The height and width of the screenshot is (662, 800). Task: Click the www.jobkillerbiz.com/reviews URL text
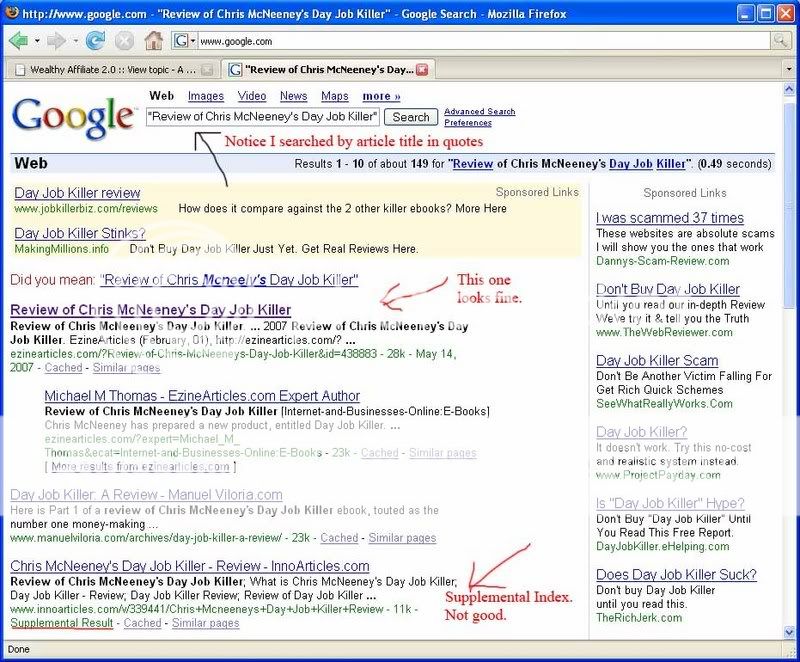click(x=86, y=209)
